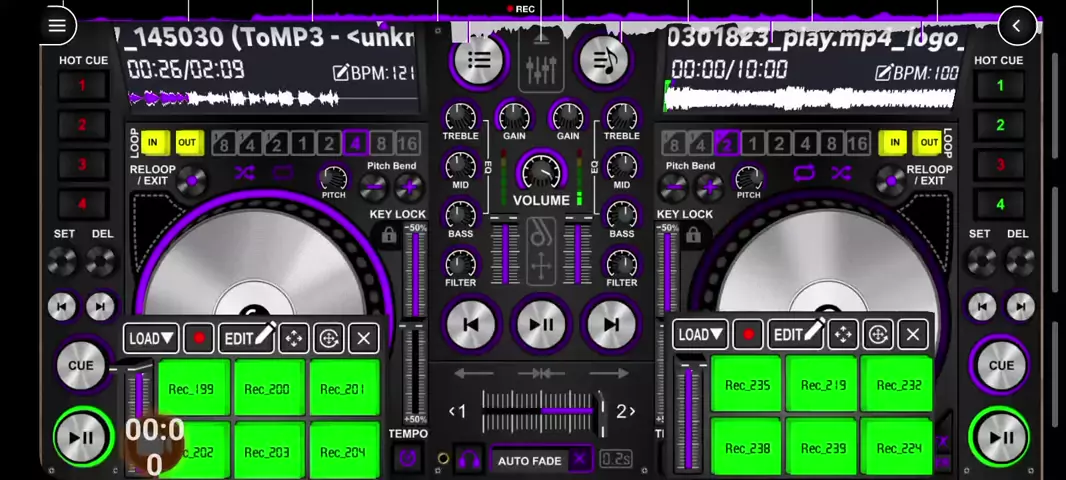The width and height of the screenshot is (1066, 480).
Task: Collapse panel with top-right back chevron
Action: point(1017,26)
